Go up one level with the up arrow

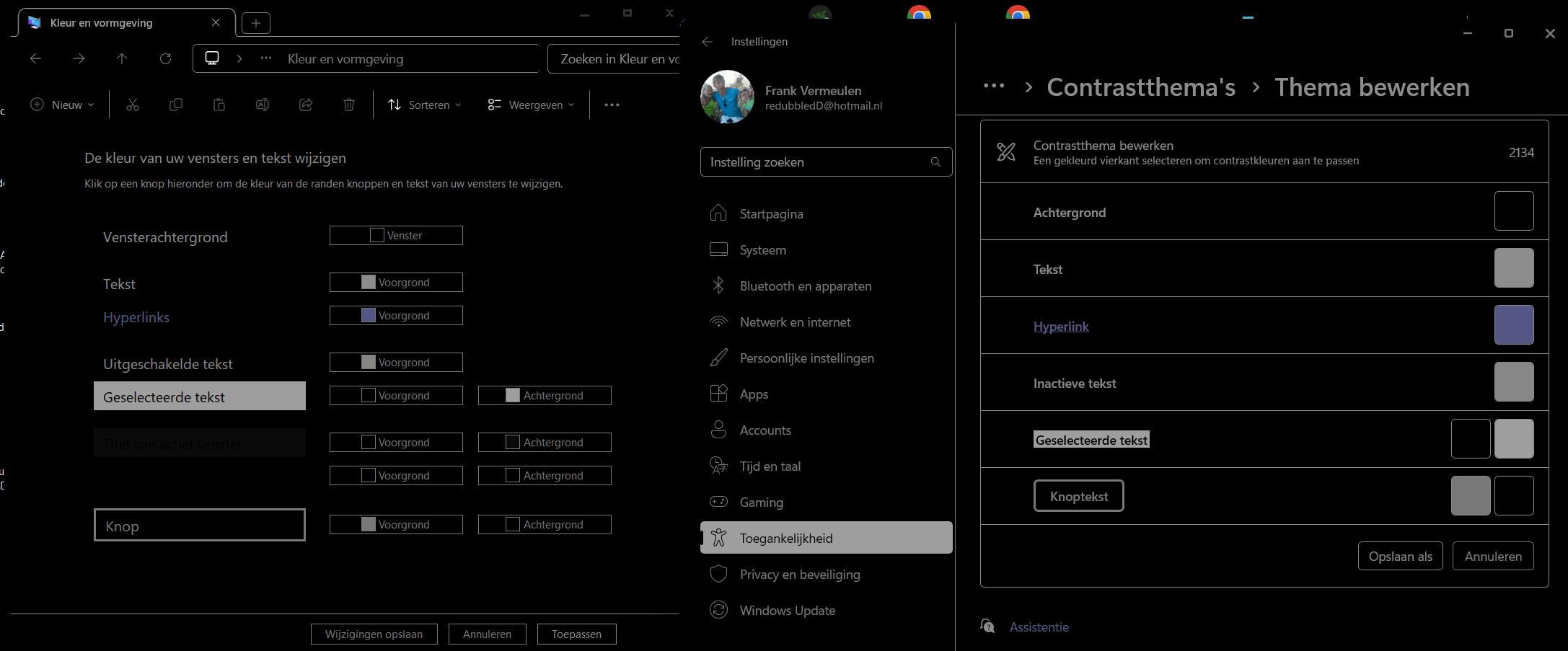[122, 59]
